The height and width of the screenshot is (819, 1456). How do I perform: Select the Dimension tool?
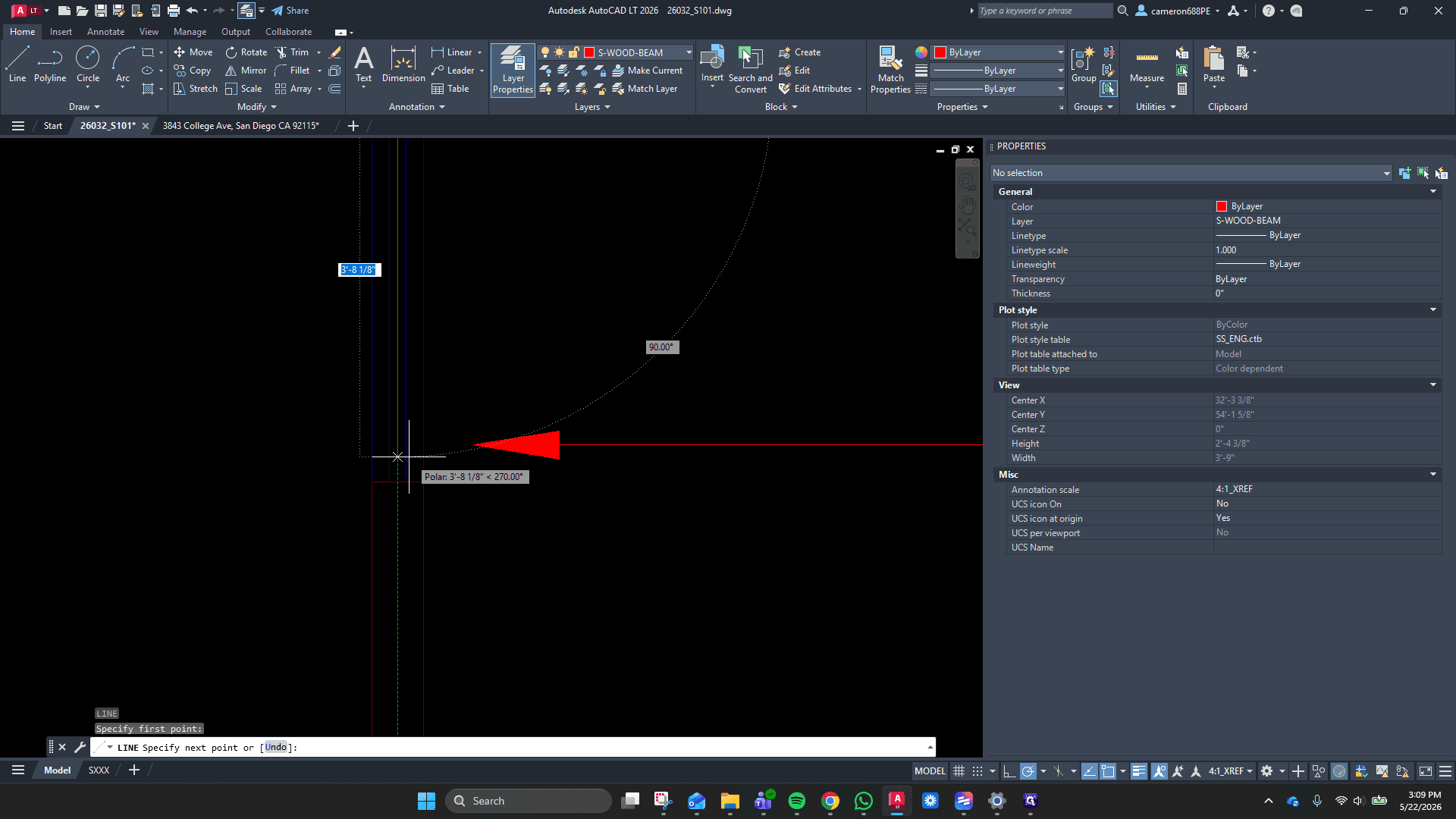pos(403,64)
